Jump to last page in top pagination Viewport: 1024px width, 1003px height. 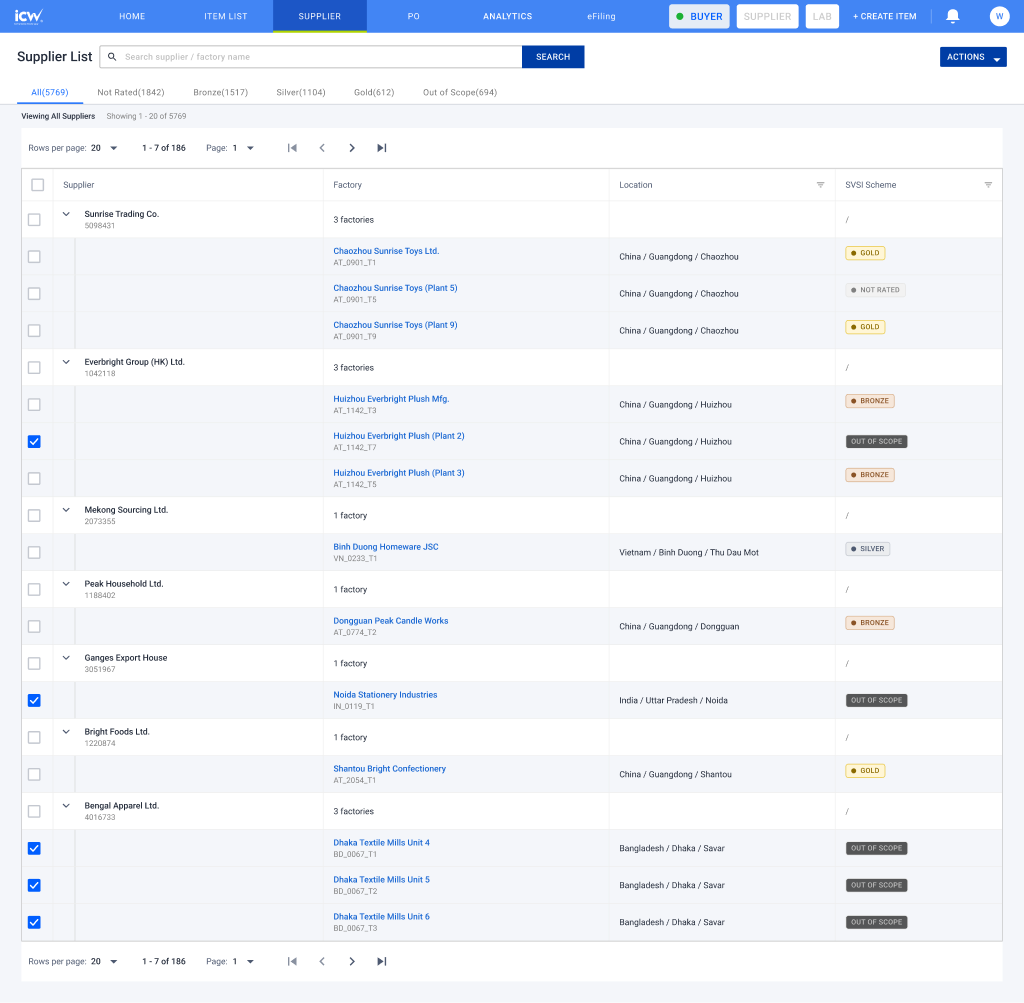(382, 148)
